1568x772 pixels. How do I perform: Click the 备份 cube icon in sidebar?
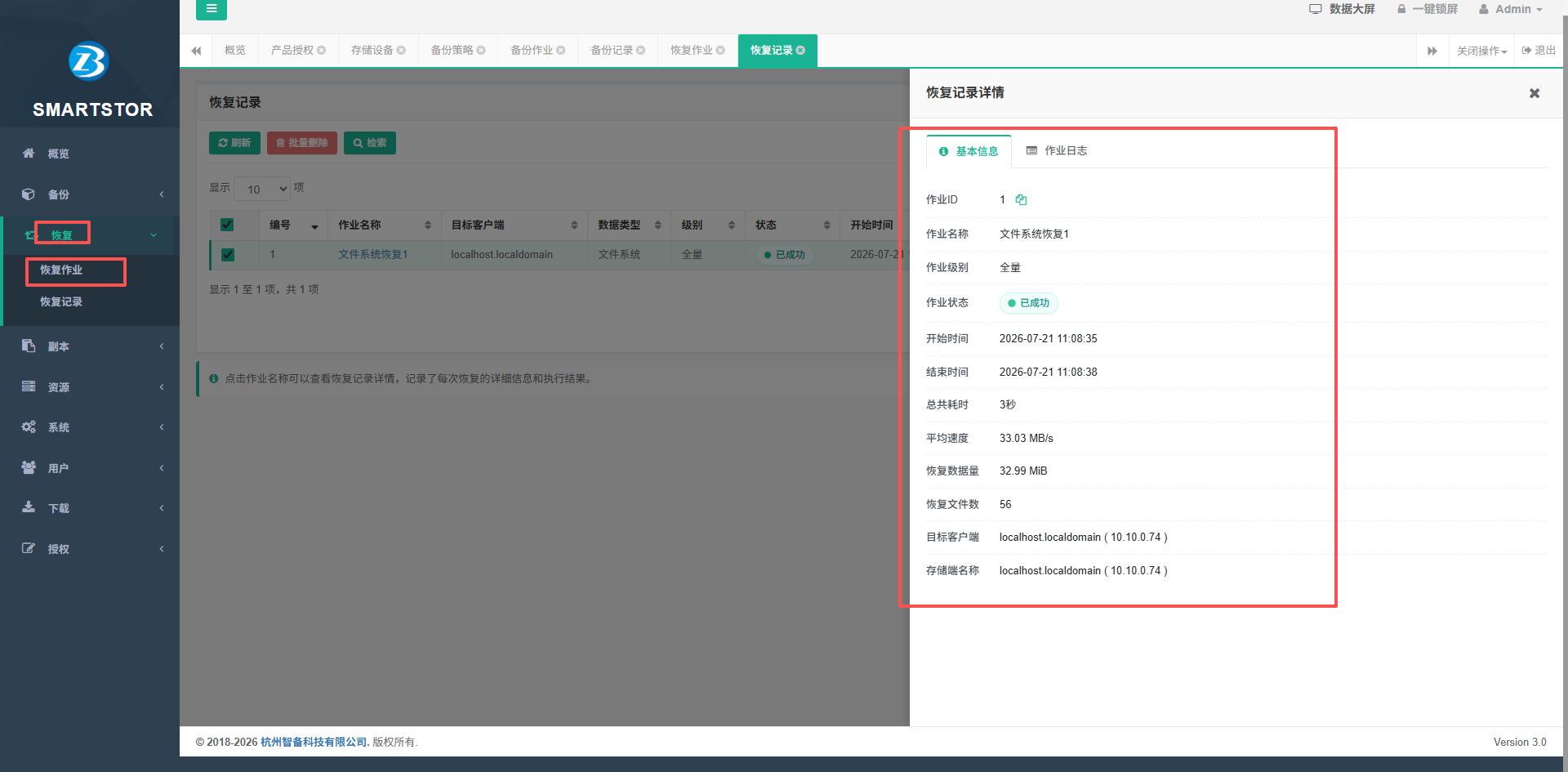point(29,194)
